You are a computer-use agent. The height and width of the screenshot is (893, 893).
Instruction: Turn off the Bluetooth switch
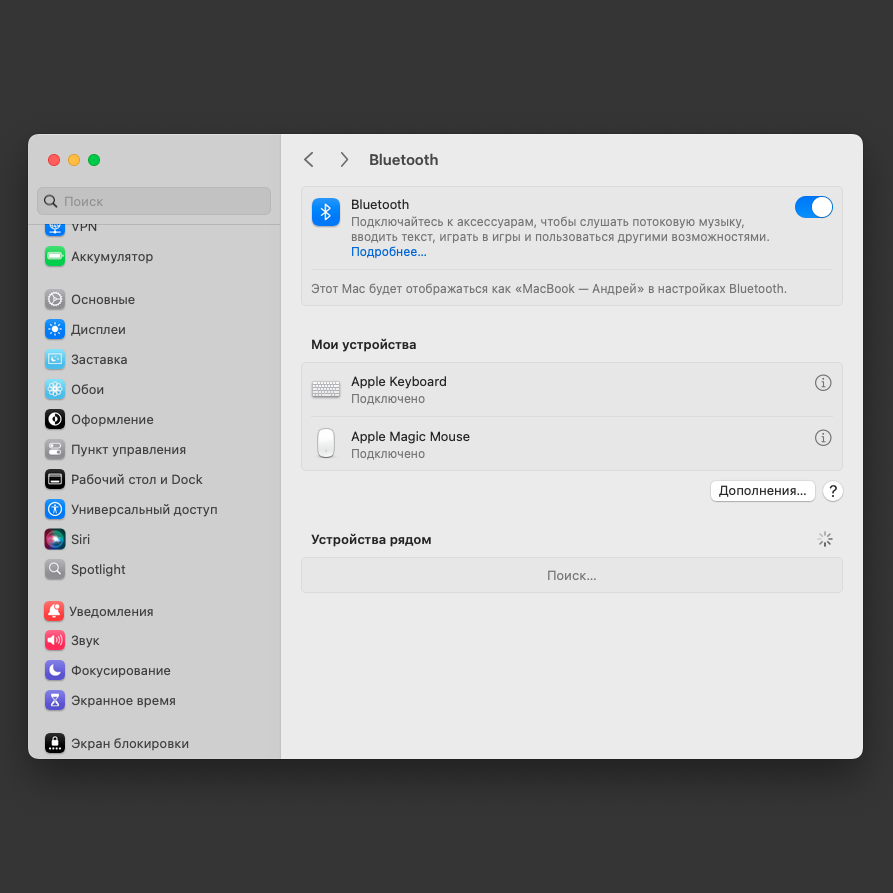813,207
